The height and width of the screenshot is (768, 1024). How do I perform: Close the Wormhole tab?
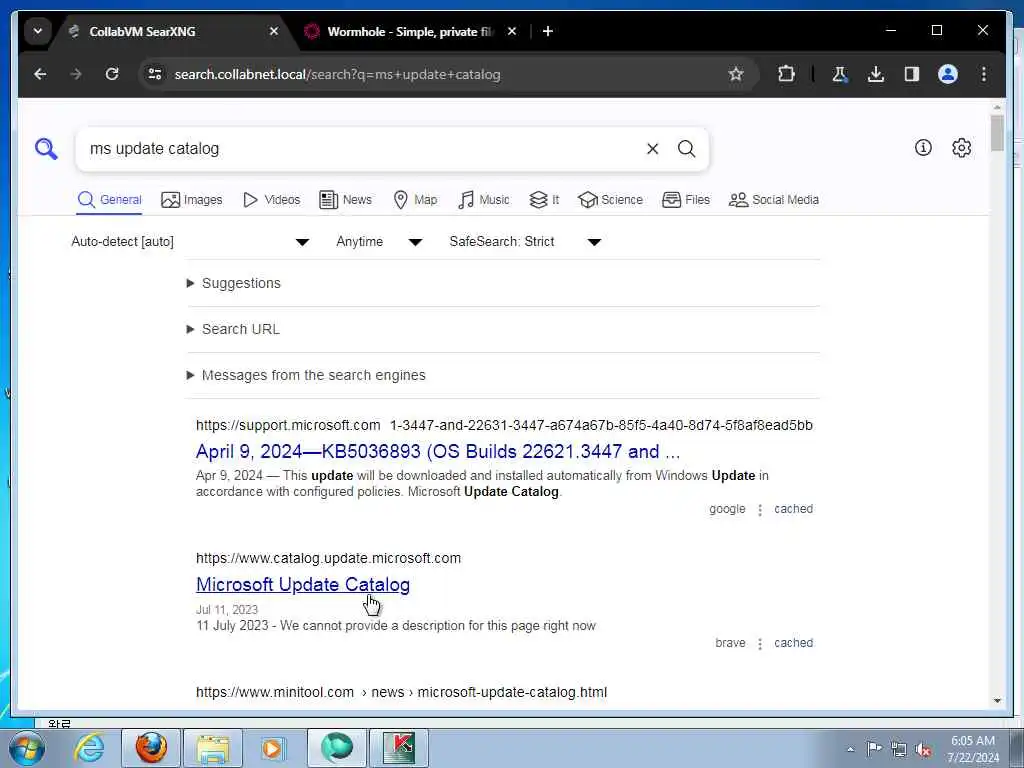click(x=512, y=31)
